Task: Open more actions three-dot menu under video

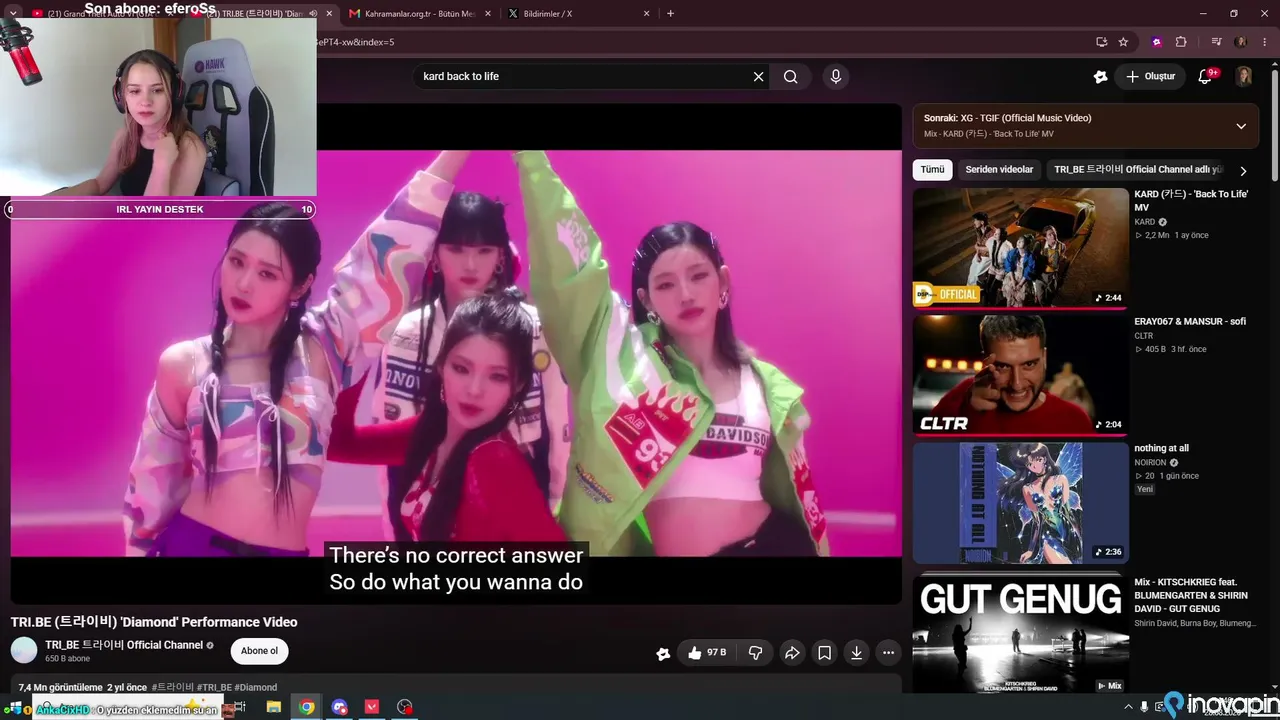Action: [x=888, y=653]
